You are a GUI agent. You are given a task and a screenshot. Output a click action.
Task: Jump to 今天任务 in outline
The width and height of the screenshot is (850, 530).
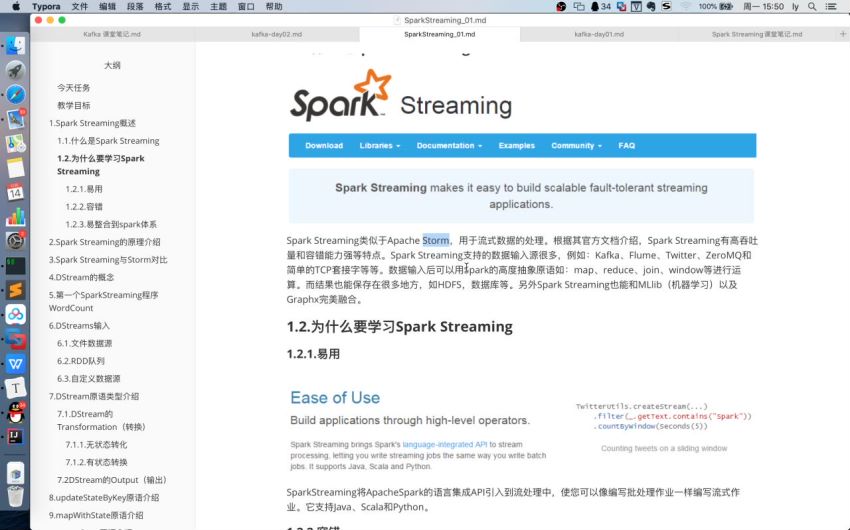(x=74, y=88)
